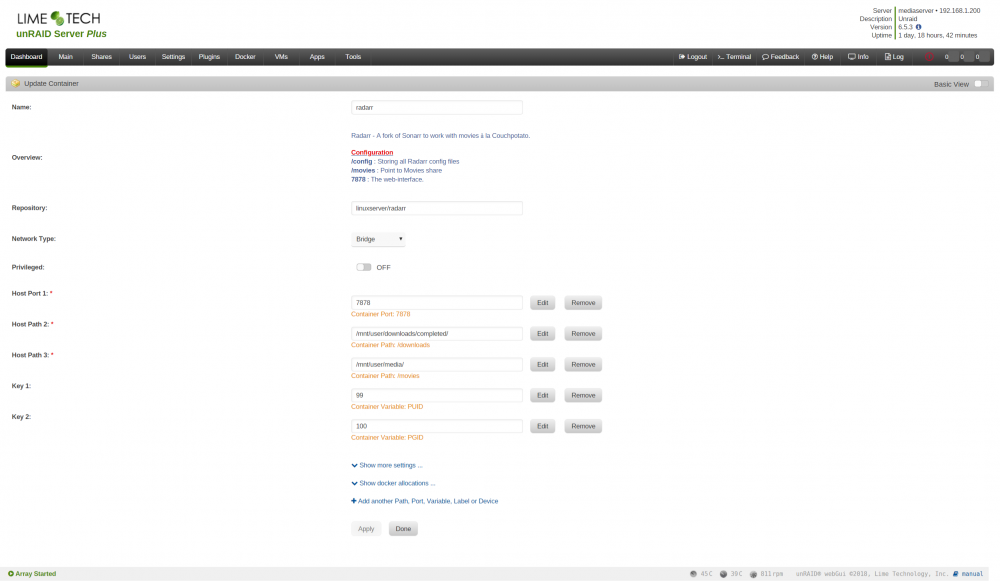Open the Tools tab
Viewport: 1000px width, 581px height.
coord(353,57)
